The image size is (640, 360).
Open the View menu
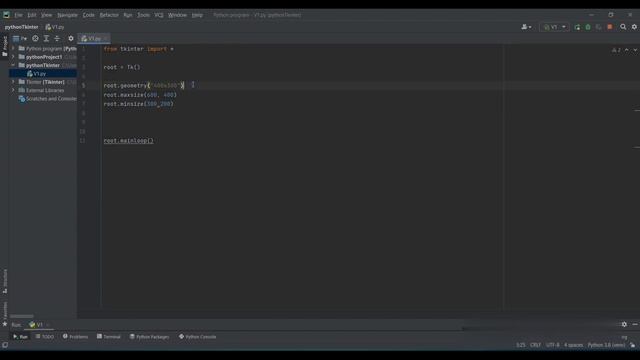[47, 15]
